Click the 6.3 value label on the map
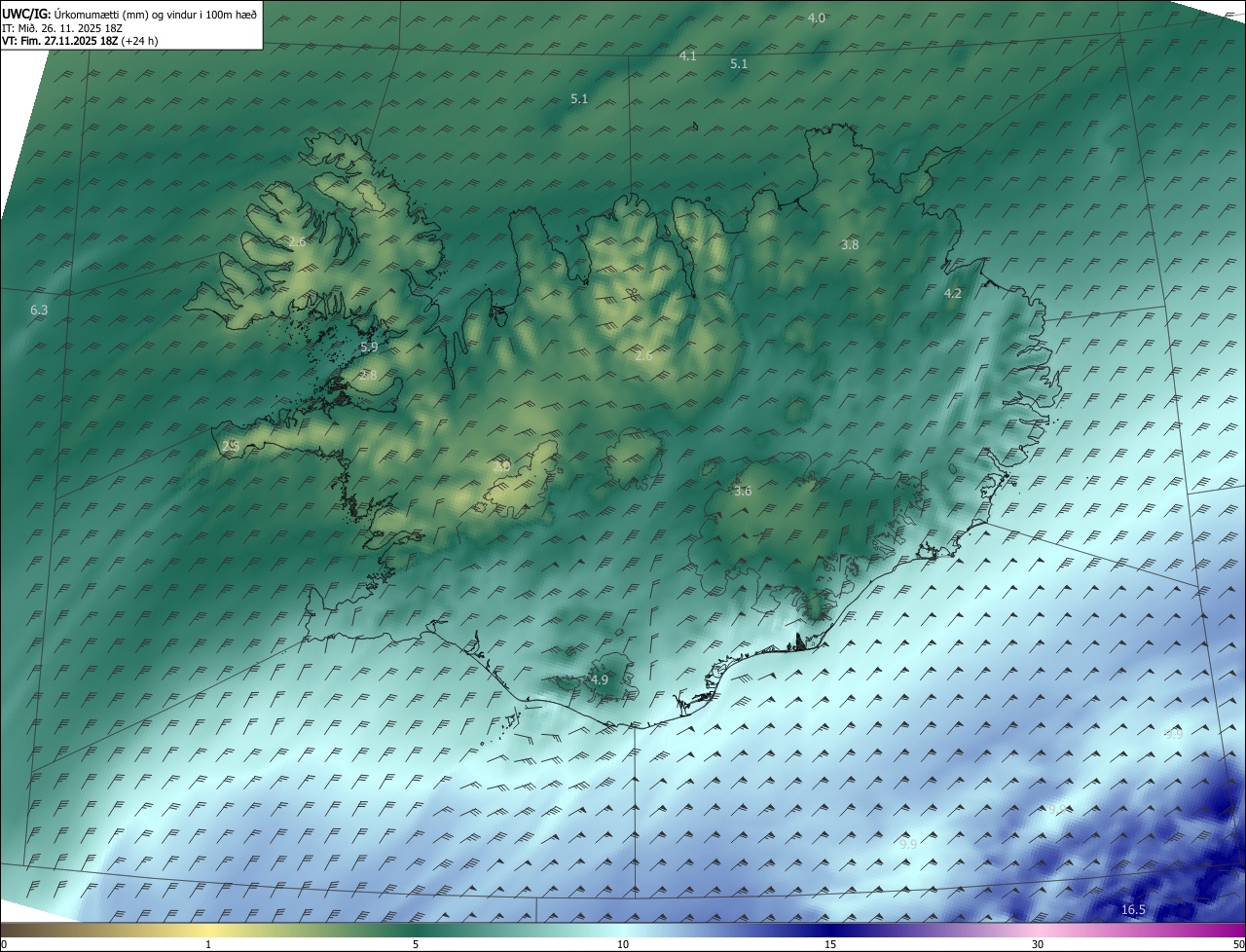1246x952 pixels. [x=39, y=311]
